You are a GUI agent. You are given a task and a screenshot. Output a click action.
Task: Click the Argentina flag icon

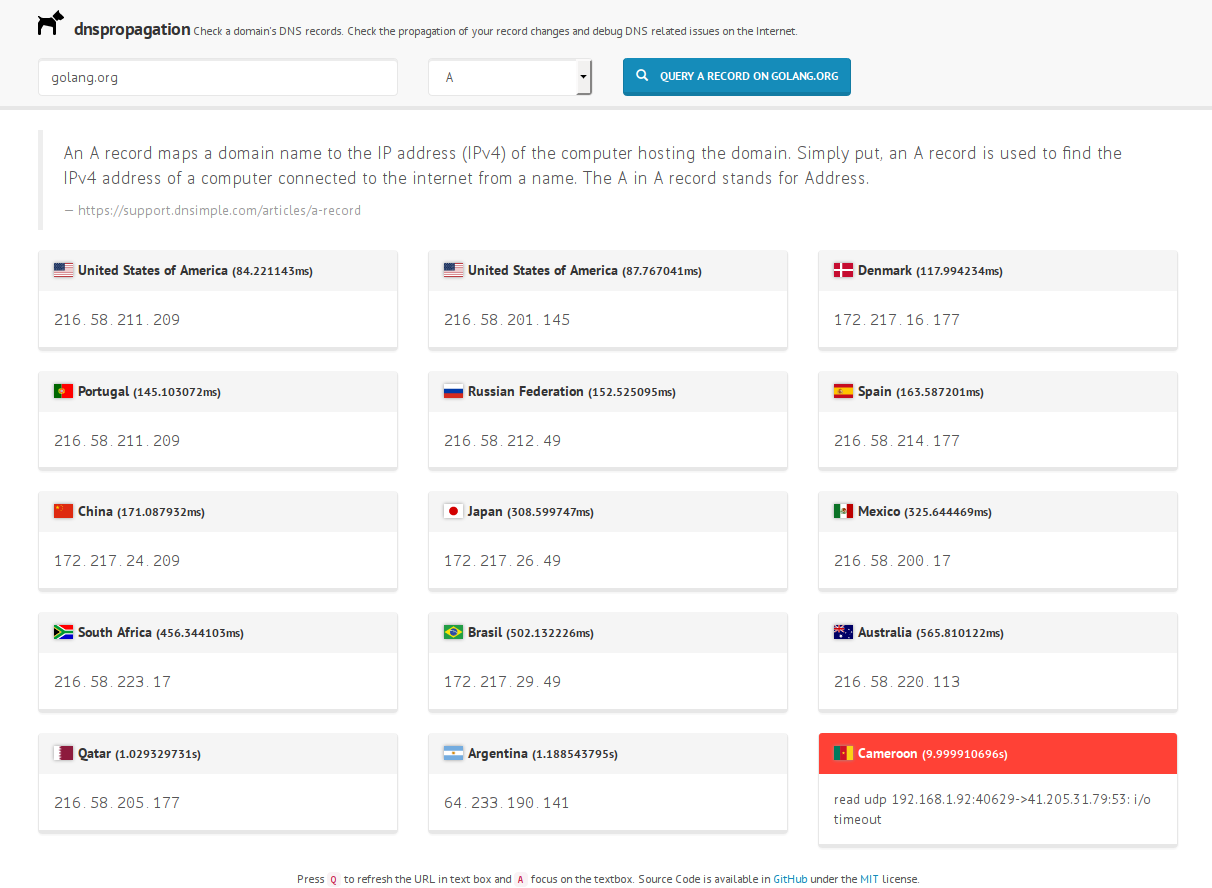[453, 753]
